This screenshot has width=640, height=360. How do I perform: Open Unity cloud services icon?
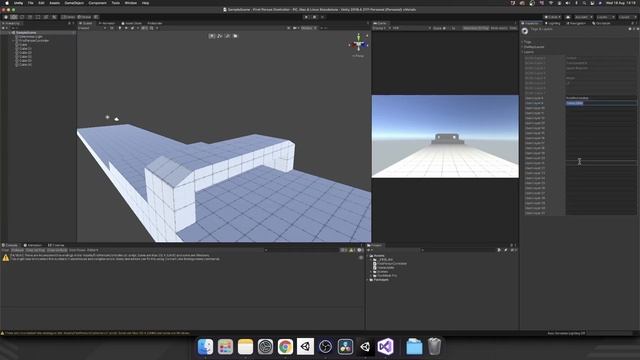568,17
